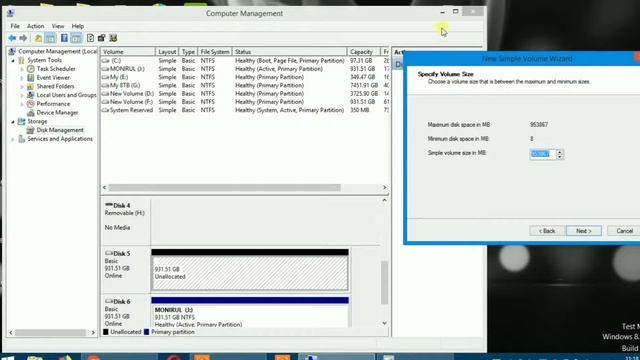The height and width of the screenshot is (360, 640).
Task: Select the My 8TB (G:) volume row
Action: point(245,85)
